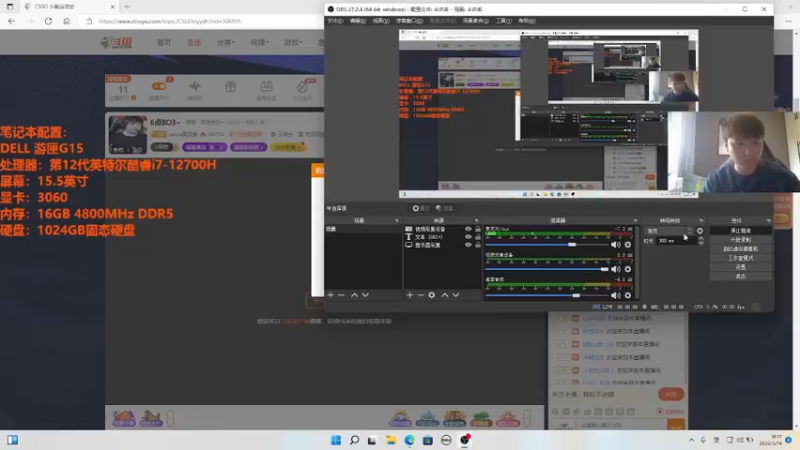The width and height of the screenshot is (800, 450).
Task: Pop out the Controls dock panel
Action: coord(768,220)
